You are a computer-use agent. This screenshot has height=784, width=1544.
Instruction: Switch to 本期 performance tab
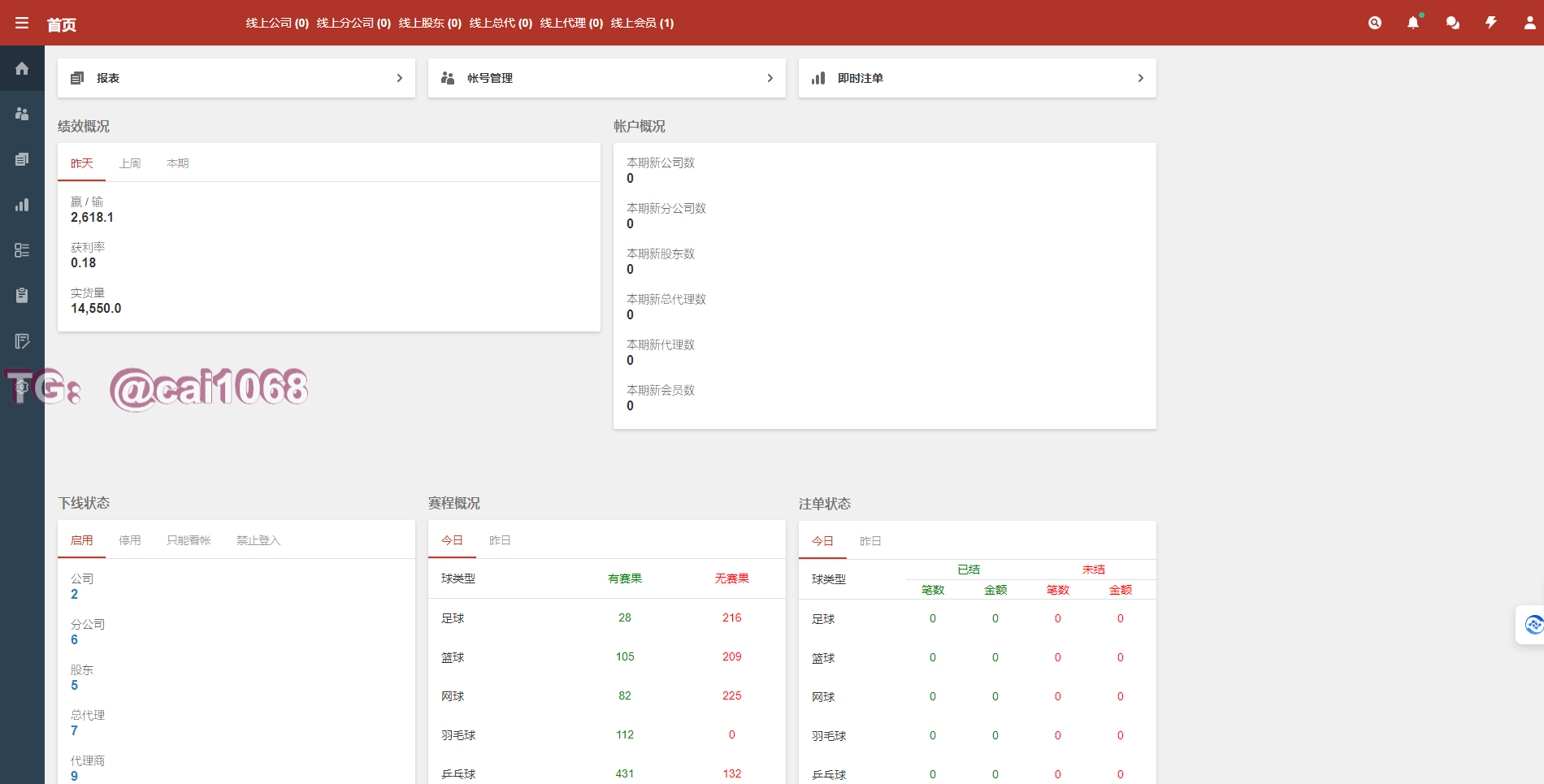click(x=177, y=163)
